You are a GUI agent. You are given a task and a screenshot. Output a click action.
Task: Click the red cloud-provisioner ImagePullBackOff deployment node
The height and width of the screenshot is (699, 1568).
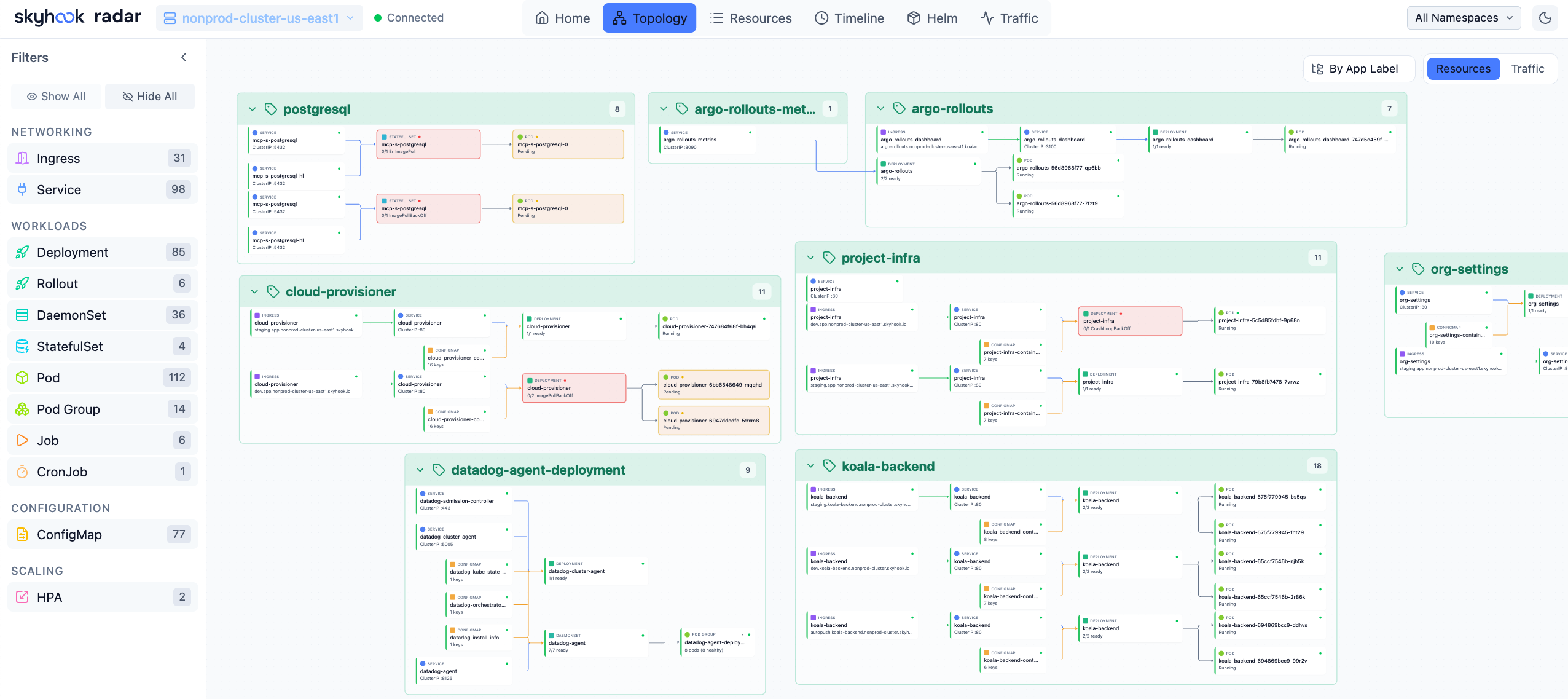click(573, 388)
